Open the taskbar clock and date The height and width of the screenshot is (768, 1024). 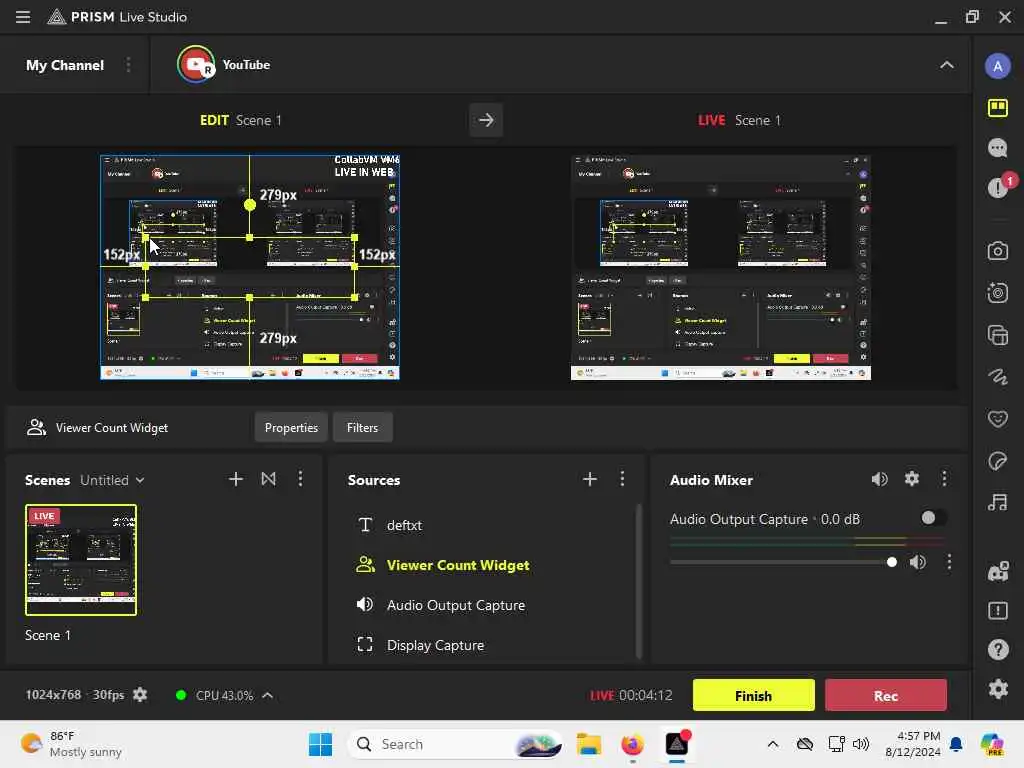coord(912,744)
